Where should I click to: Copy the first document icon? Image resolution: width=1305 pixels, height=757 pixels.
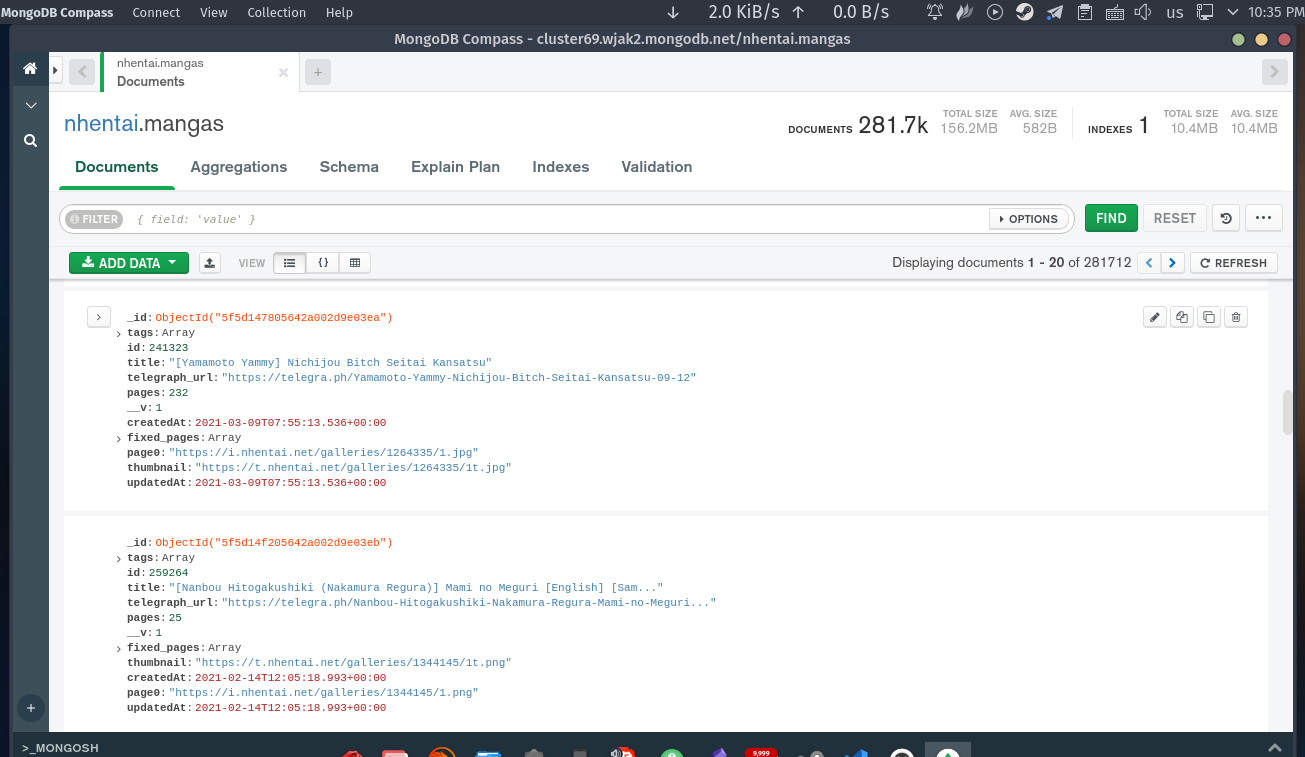tap(1182, 317)
